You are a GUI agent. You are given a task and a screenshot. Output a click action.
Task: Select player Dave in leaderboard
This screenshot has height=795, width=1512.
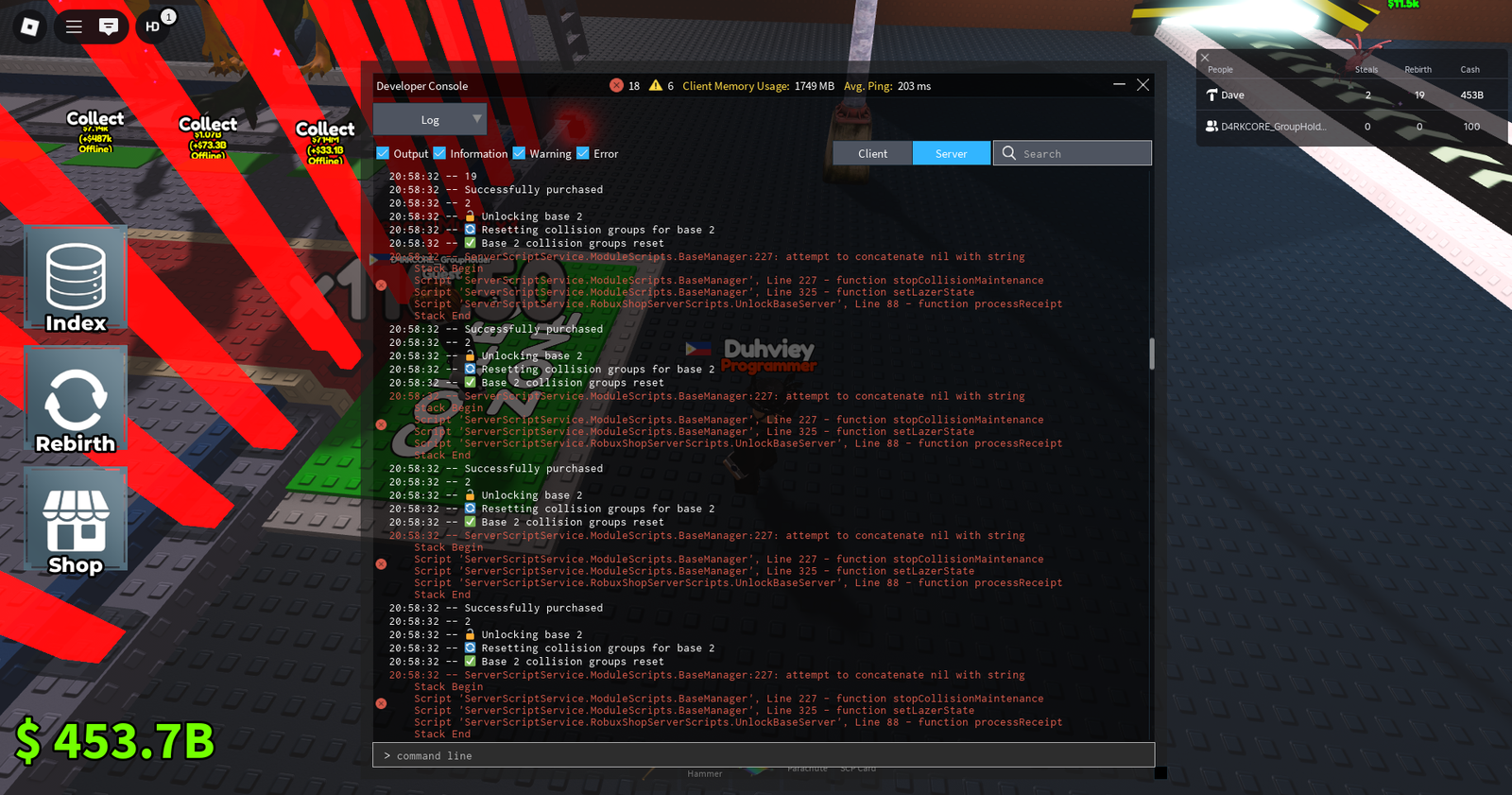click(1352, 95)
